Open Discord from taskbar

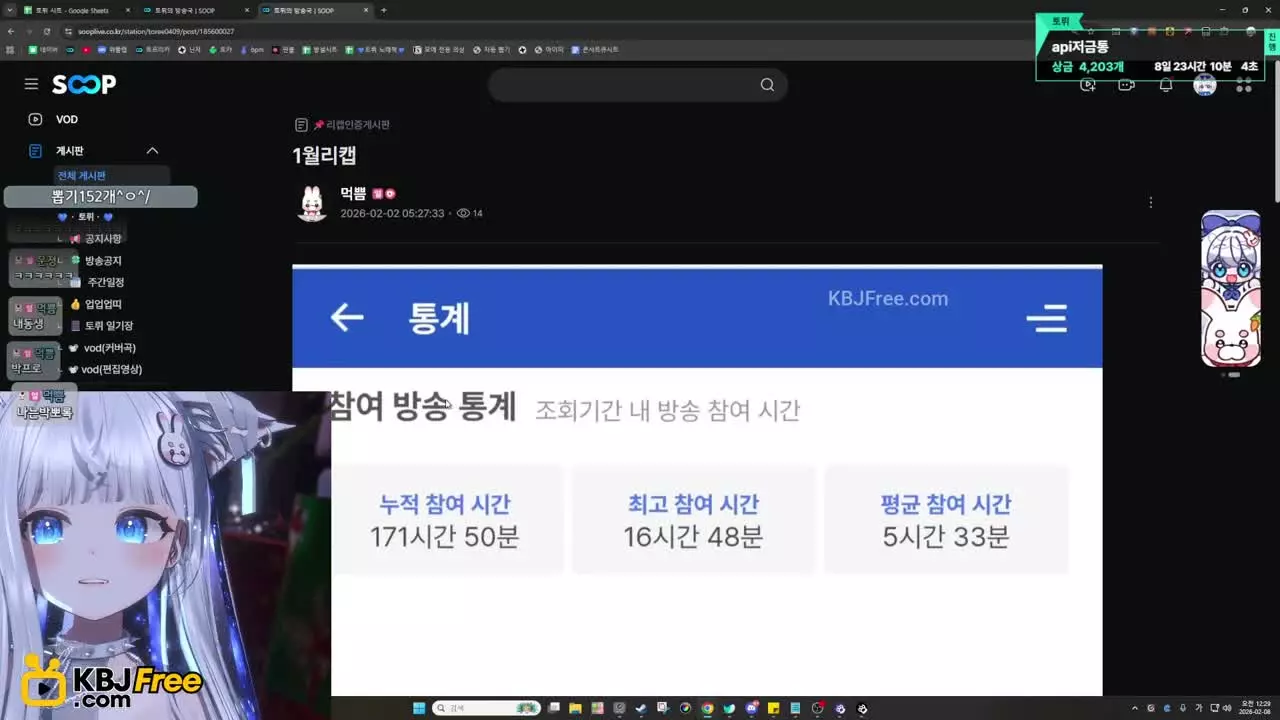click(751, 709)
